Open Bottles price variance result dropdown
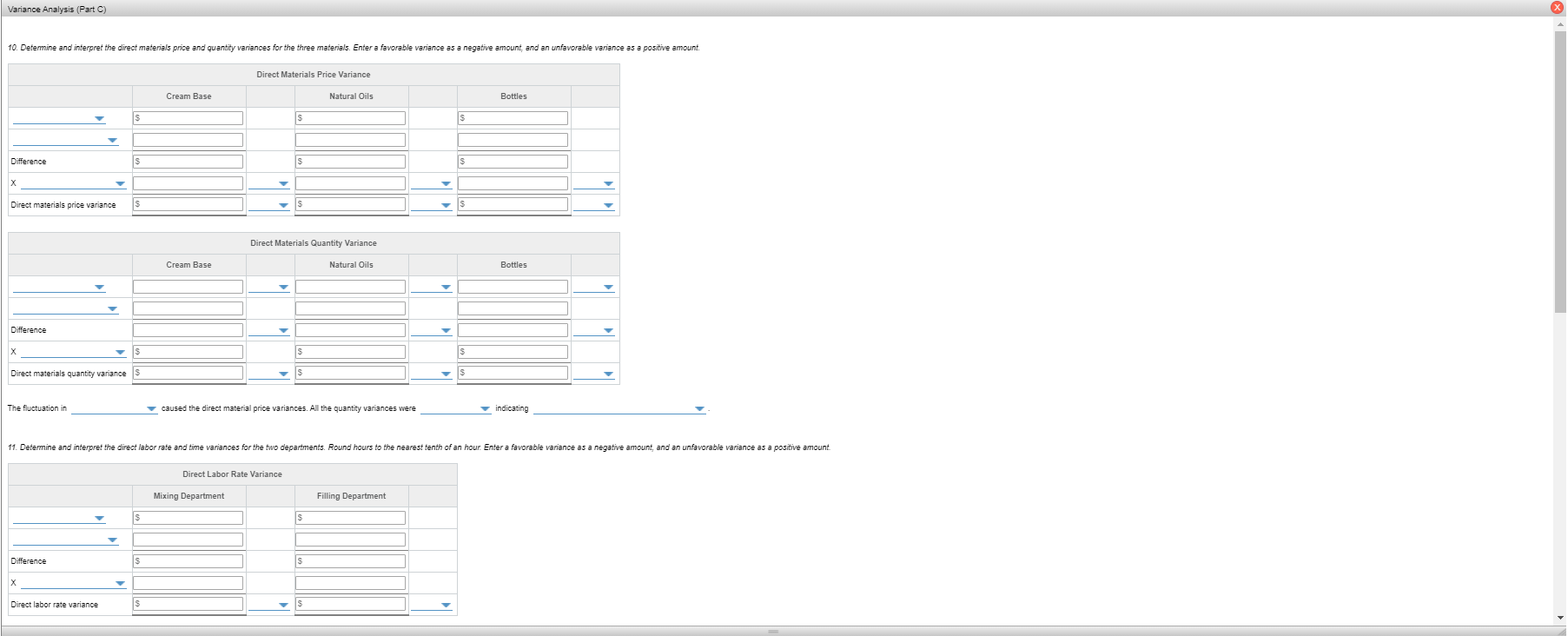This screenshot has width=1568, height=636. pos(594,206)
